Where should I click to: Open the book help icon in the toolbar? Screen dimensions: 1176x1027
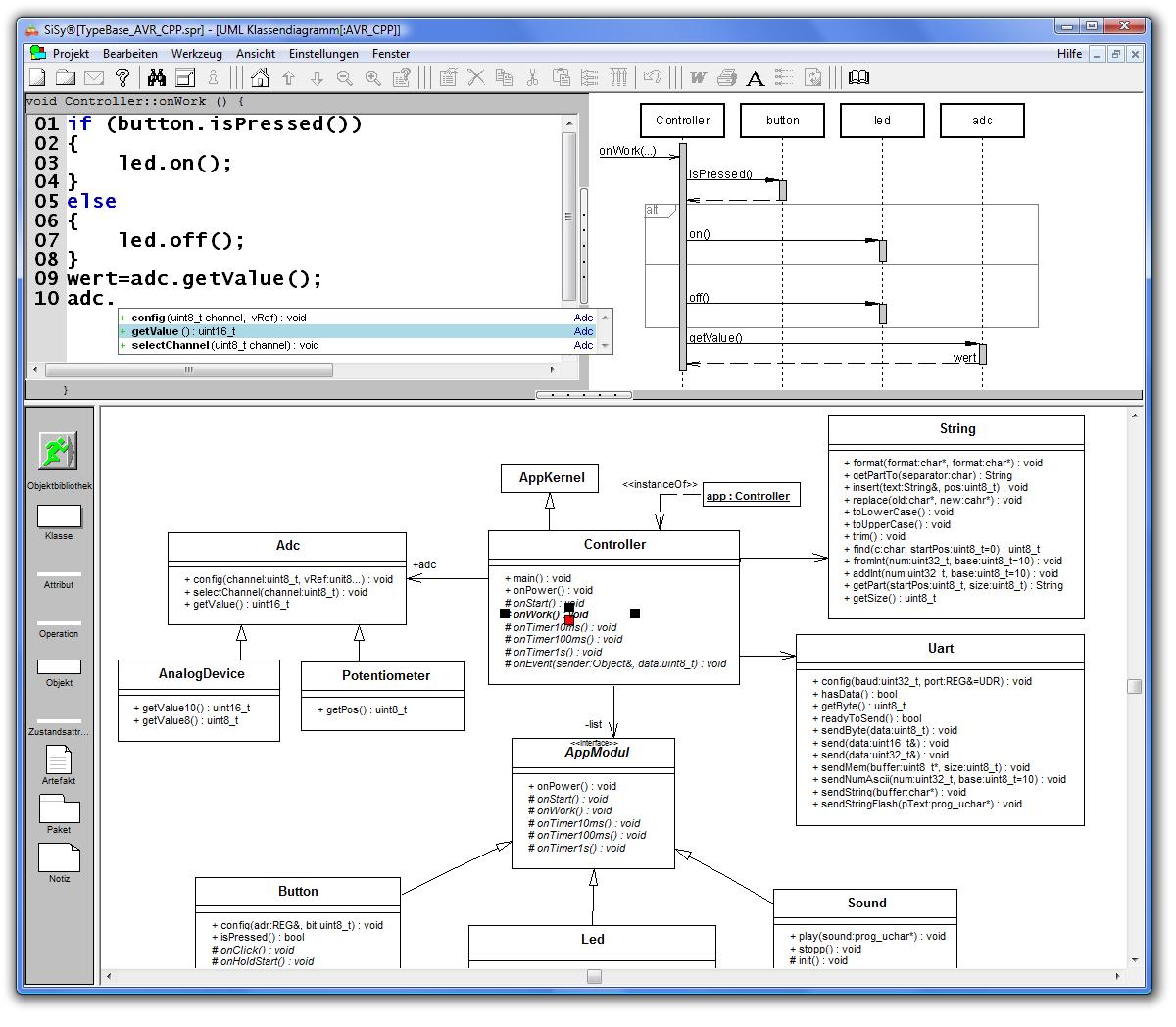858,77
